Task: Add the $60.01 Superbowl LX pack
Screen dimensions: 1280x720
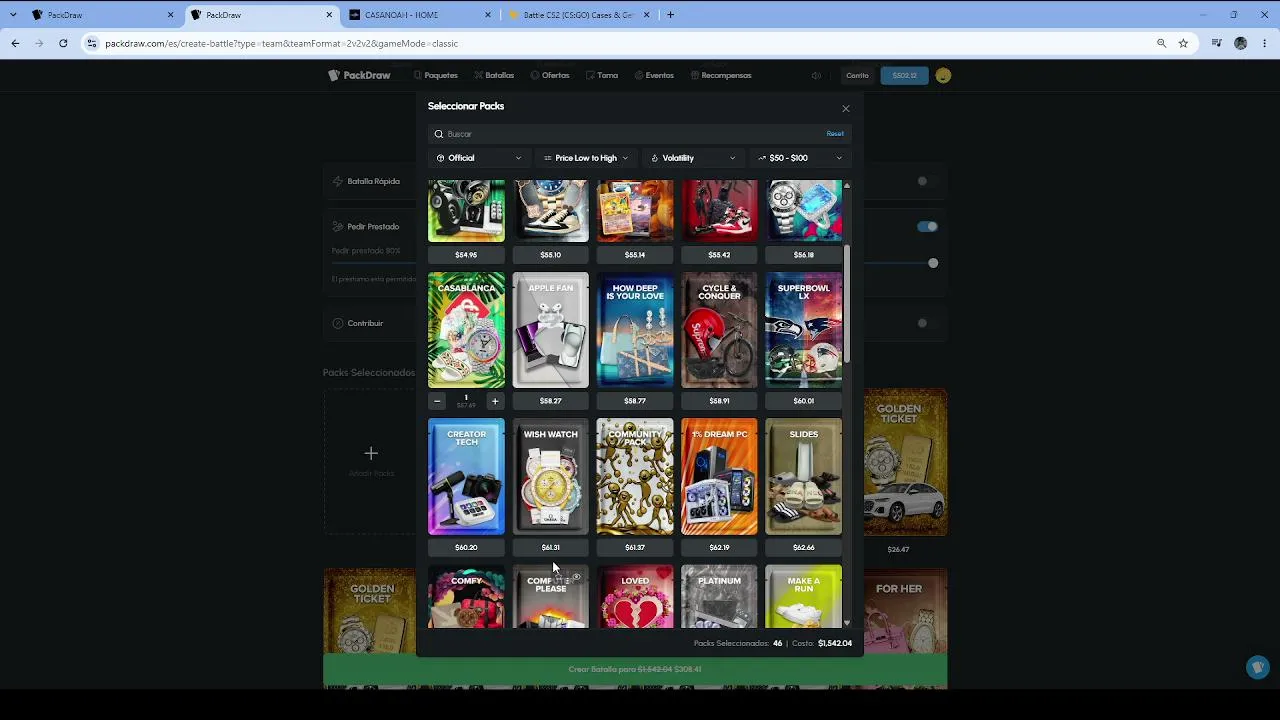Action: pos(804,401)
